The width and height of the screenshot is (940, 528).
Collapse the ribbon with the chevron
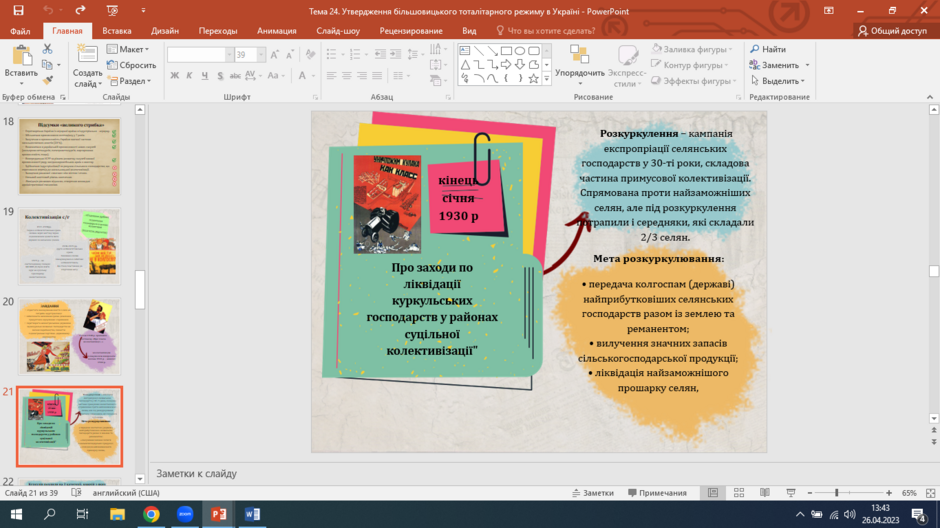point(930,96)
